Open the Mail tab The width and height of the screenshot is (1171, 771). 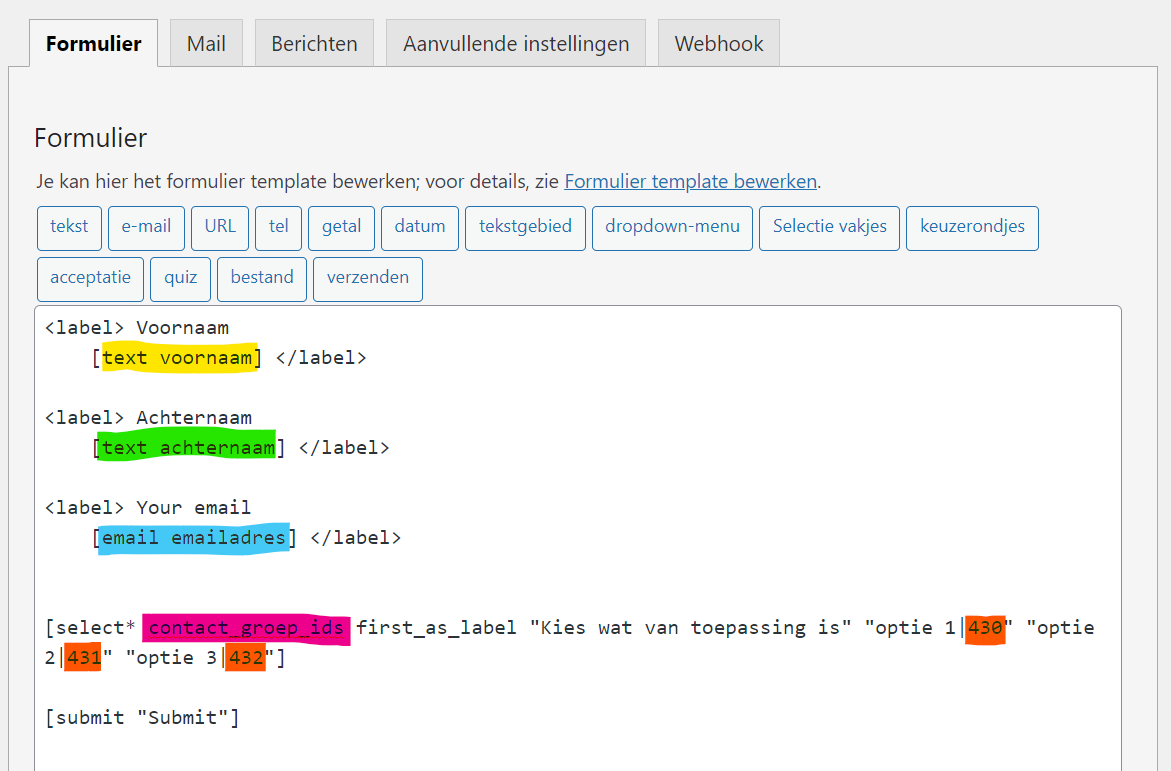click(206, 43)
